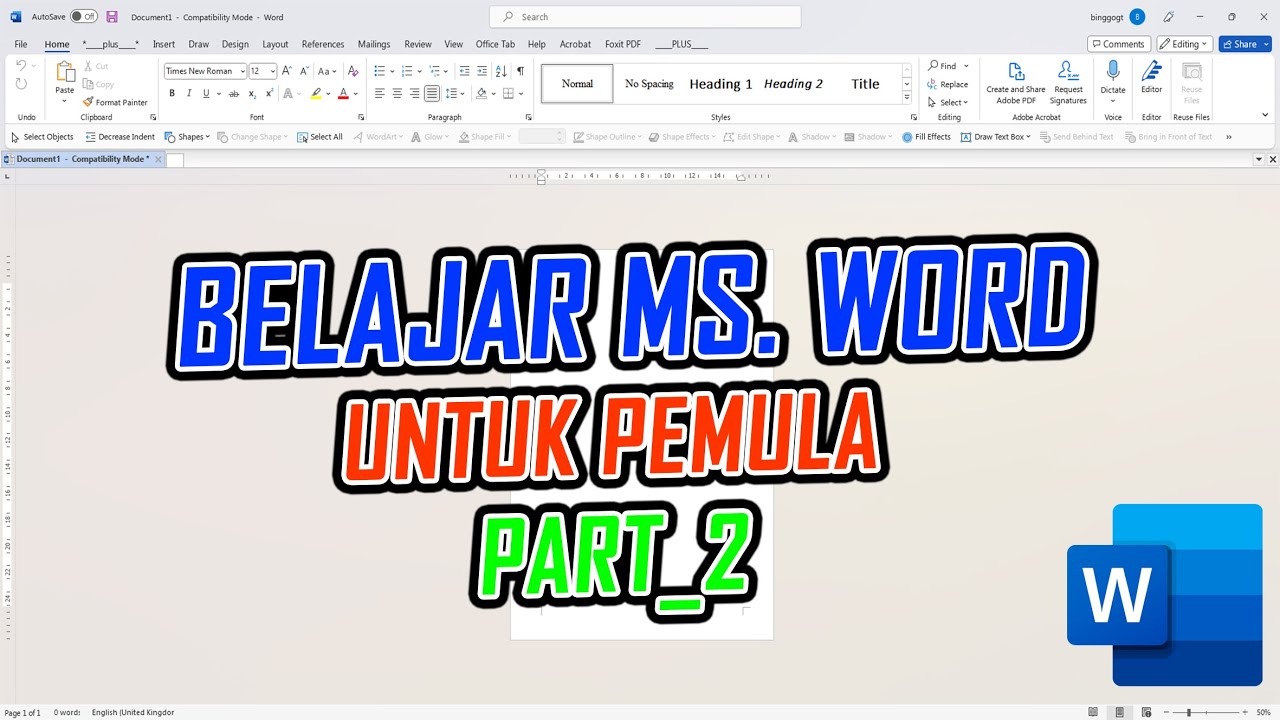
Task: Shrink font size with the smaller A icon
Action: click(304, 71)
